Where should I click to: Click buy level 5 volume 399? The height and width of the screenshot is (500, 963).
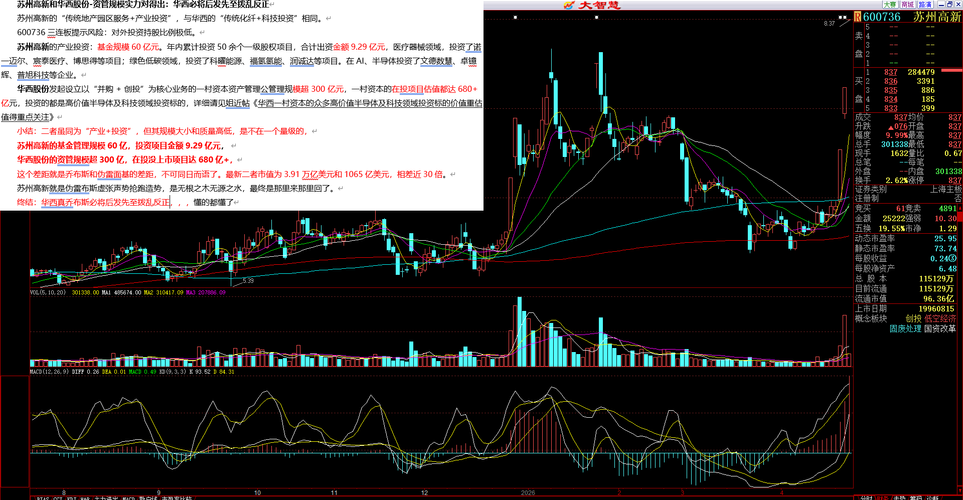point(927,108)
